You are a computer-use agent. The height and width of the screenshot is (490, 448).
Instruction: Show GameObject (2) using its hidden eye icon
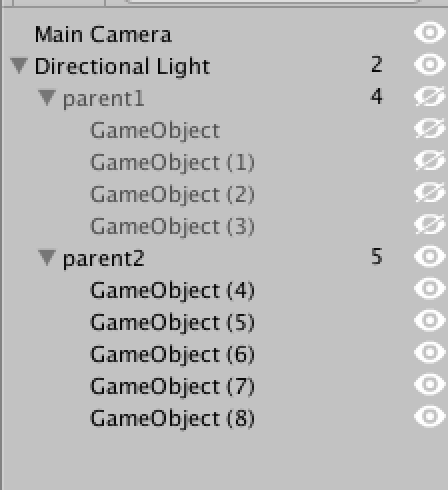[x=430, y=192]
